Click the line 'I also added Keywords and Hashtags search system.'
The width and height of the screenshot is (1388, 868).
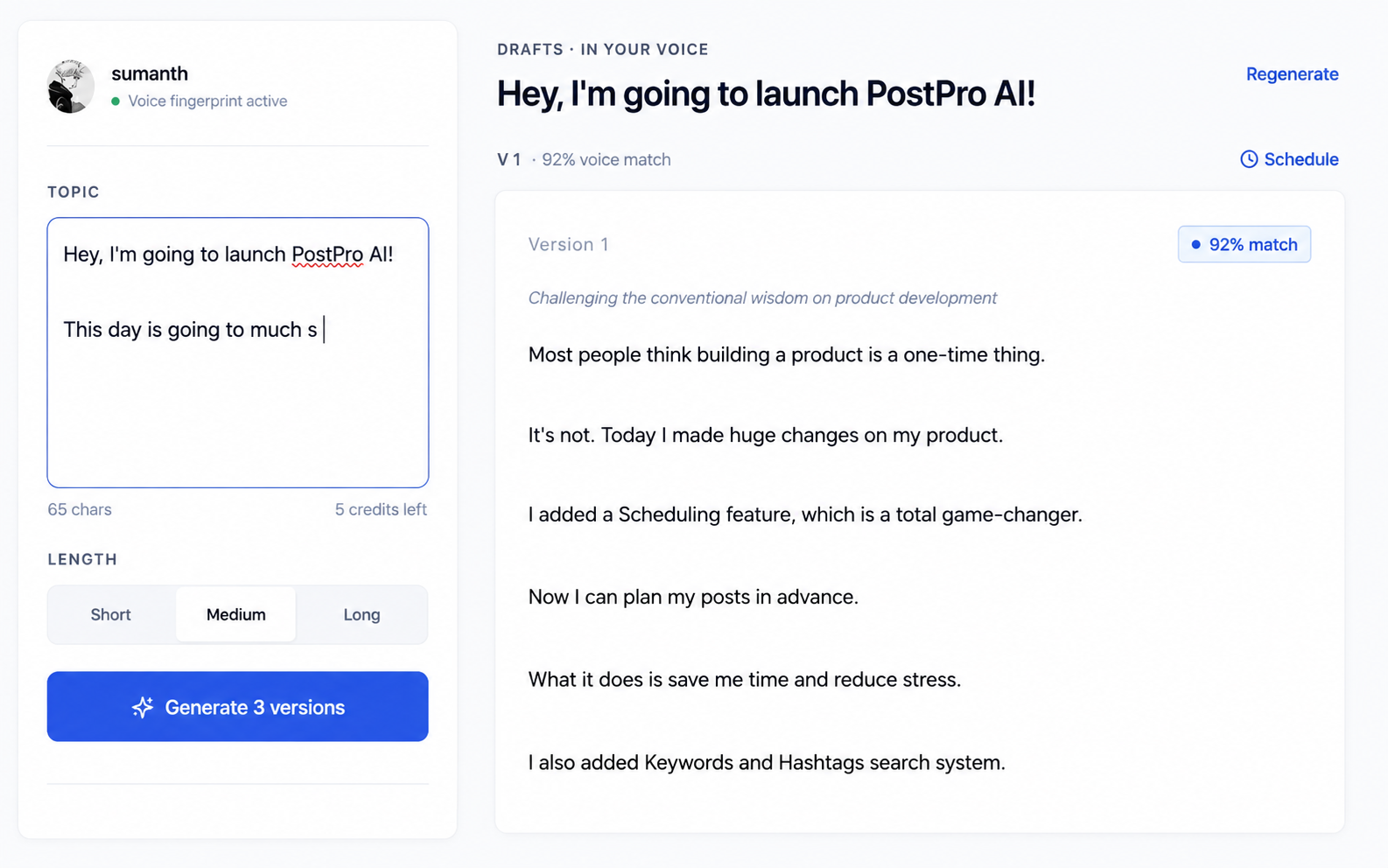[x=767, y=763]
